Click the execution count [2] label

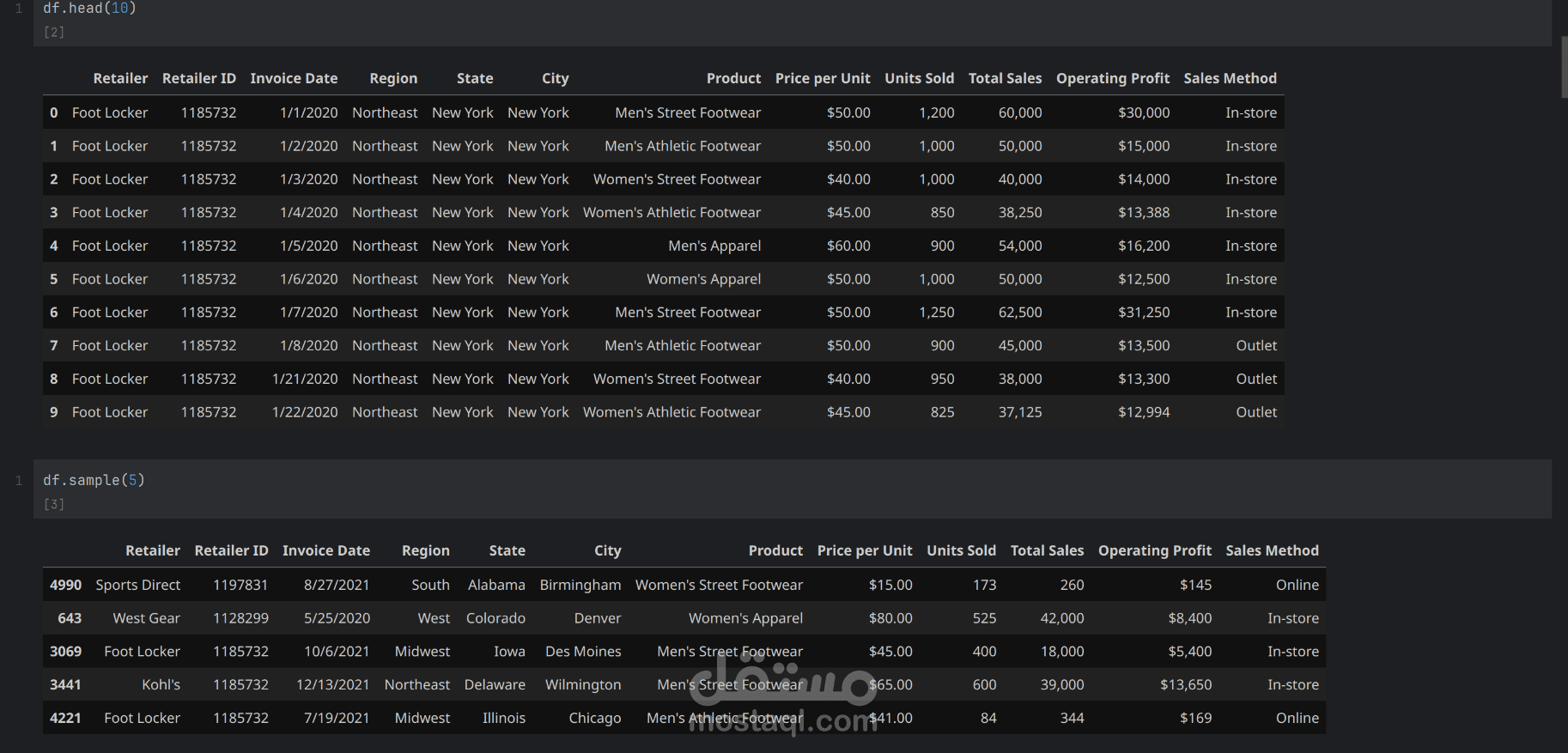pos(54,32)
